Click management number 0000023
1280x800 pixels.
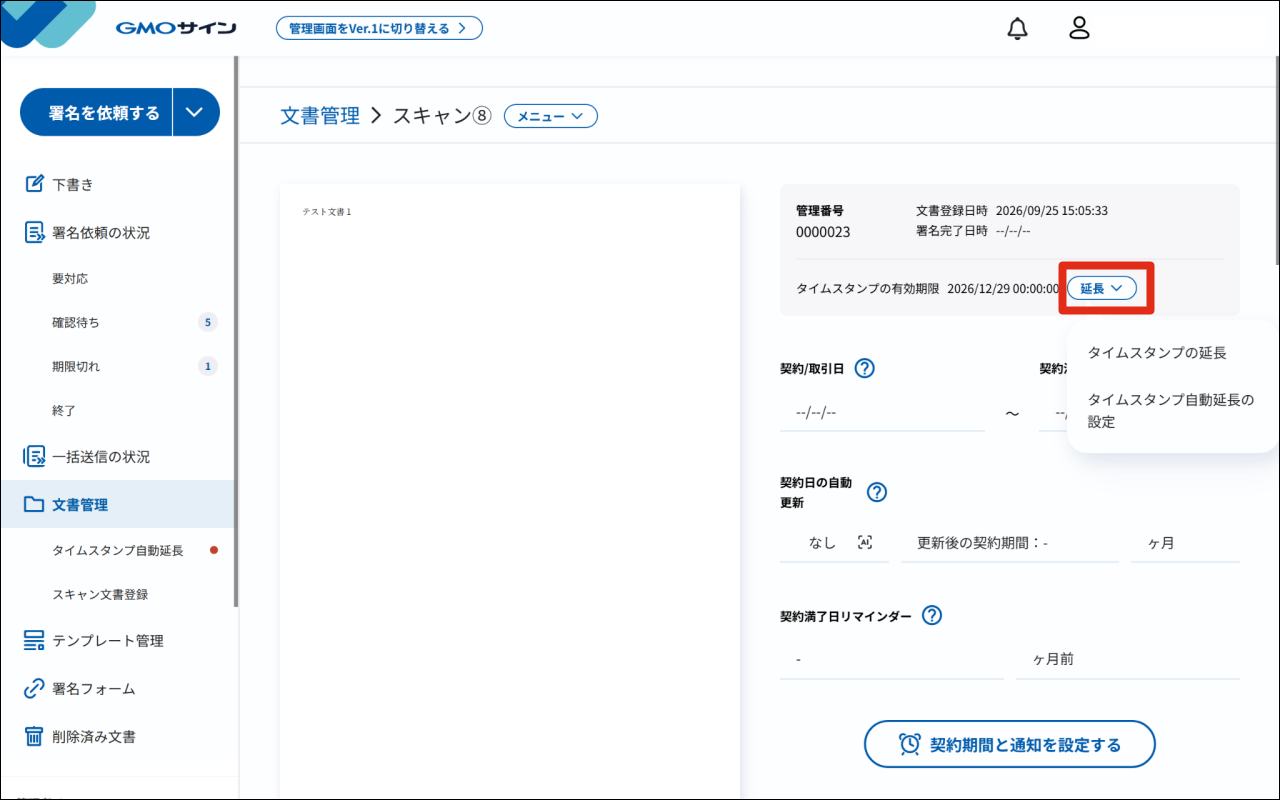[x=823, y=232]
